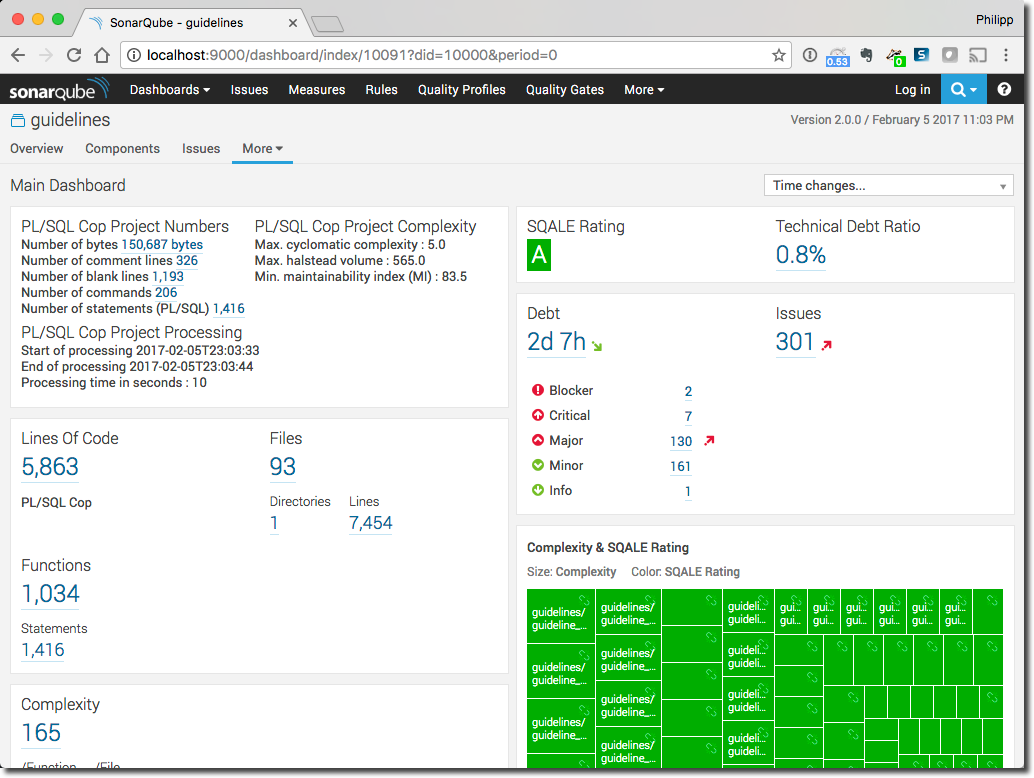Open the 0.8% technical debt ratio
Image resolution: width=1034 pixels, height=778 pixels.
tap(801, 255)
